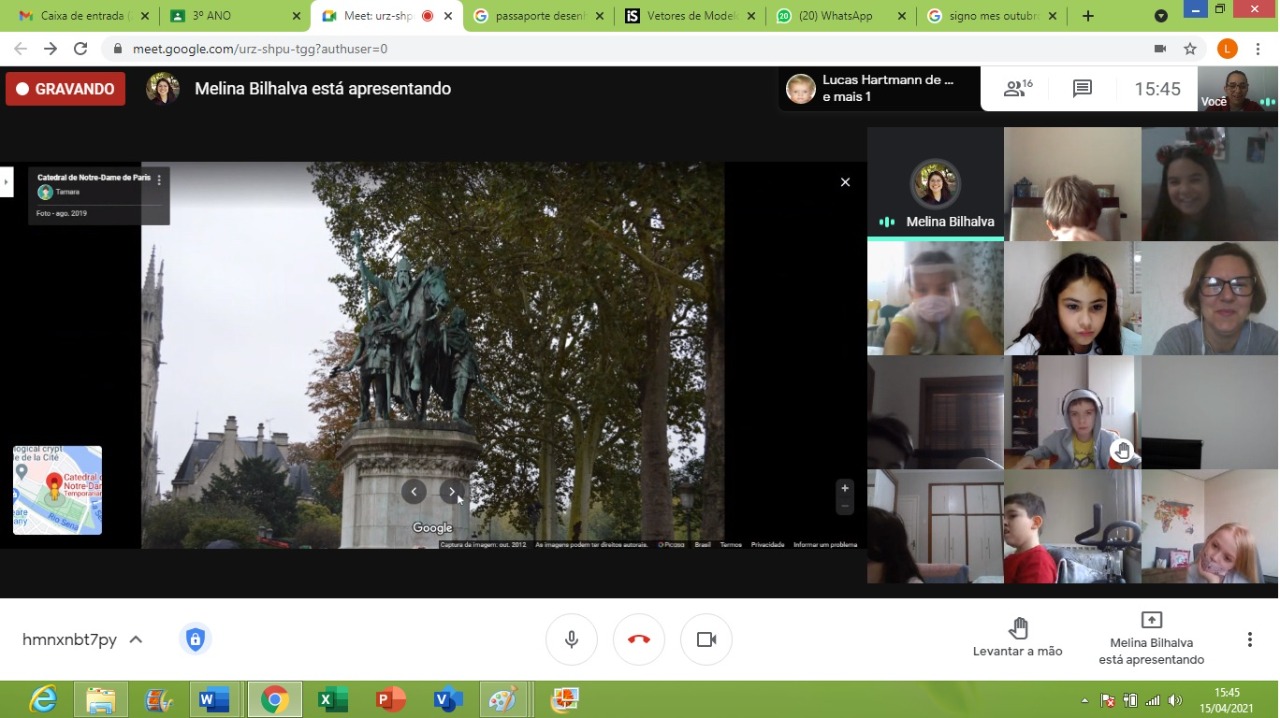This screenshot has width=1280, height=718.
Task: Reload the Google Meet page
Action: 81,49
